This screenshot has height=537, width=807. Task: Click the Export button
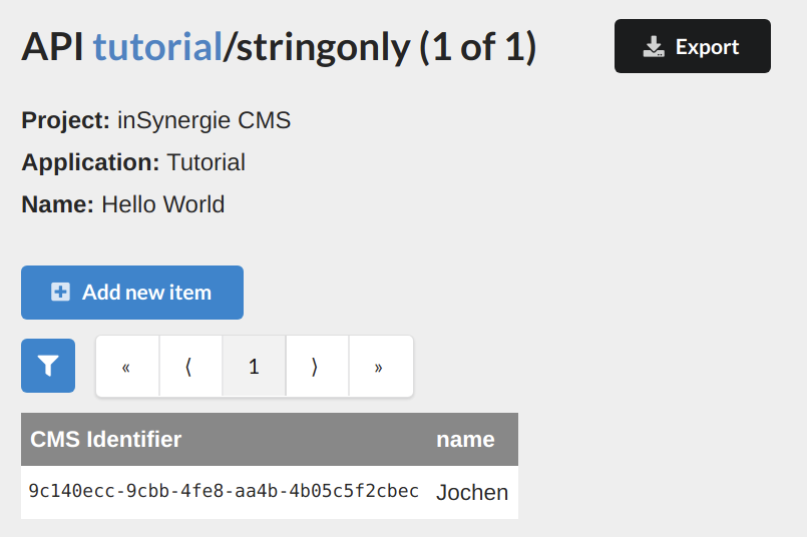tap(692, 46)
